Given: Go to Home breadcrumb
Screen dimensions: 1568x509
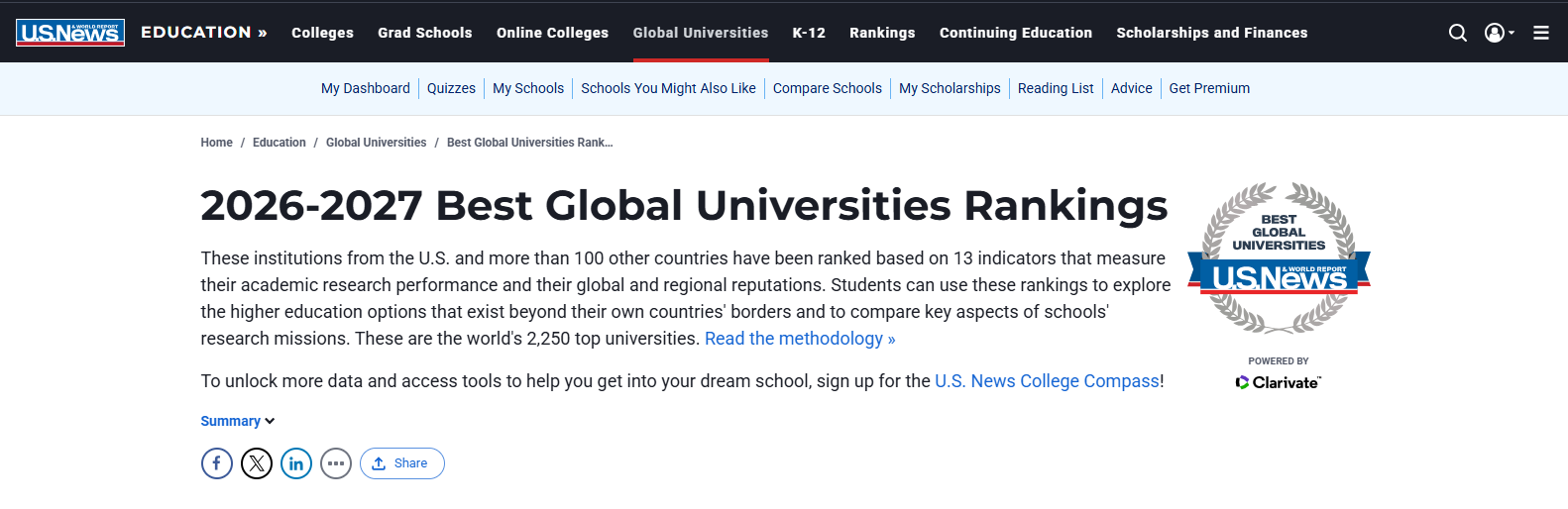Looking at the screenshot, I should (216, 143).
